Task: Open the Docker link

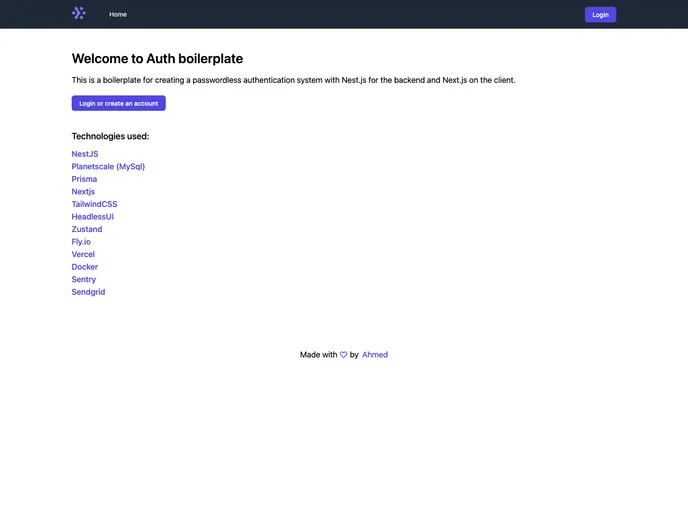Action: pos(85,267)
